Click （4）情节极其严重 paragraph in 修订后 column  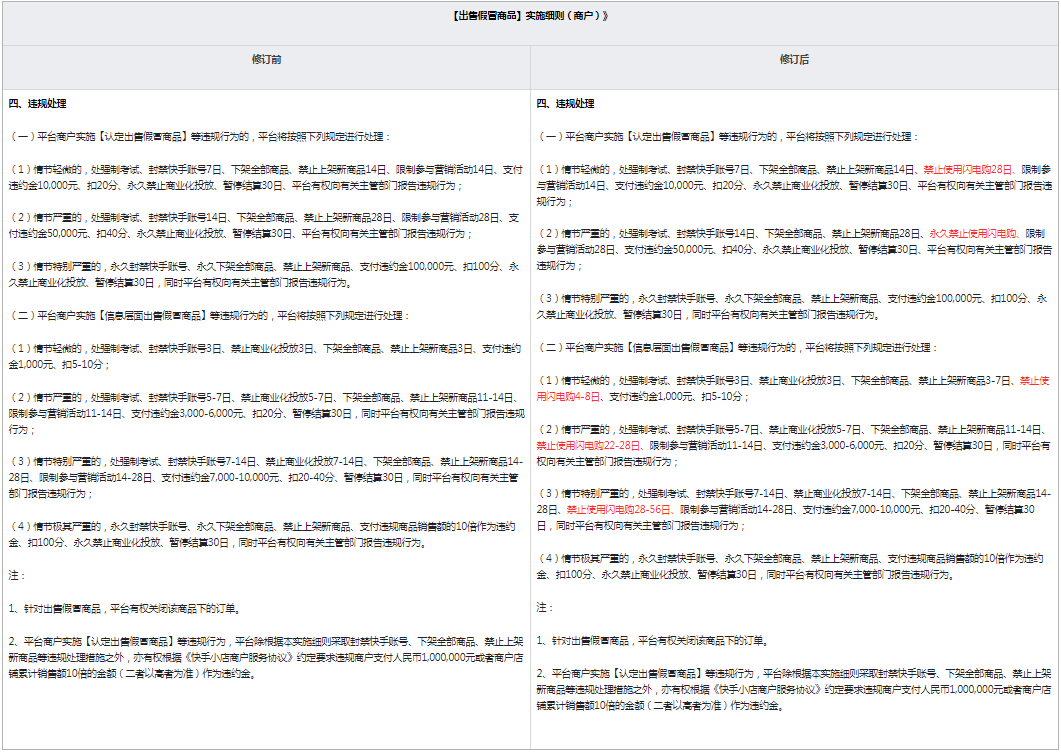click(792, 566)
